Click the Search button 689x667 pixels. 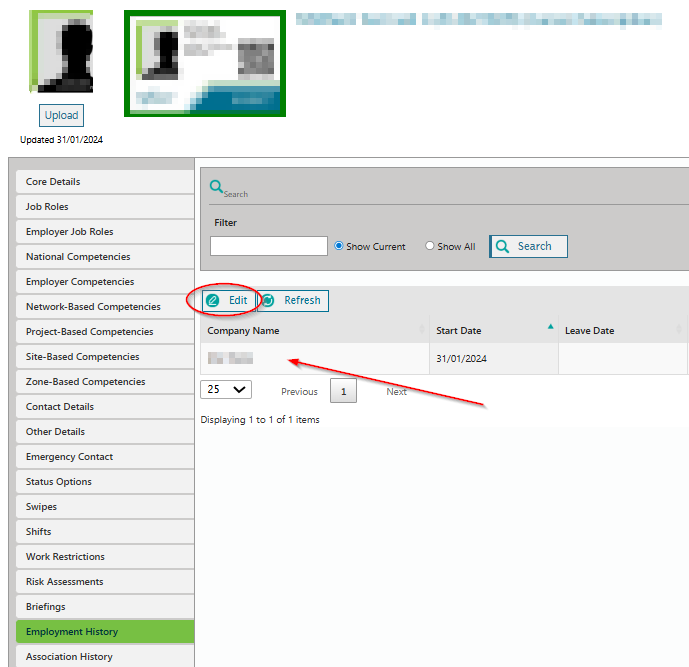[528, 246]
